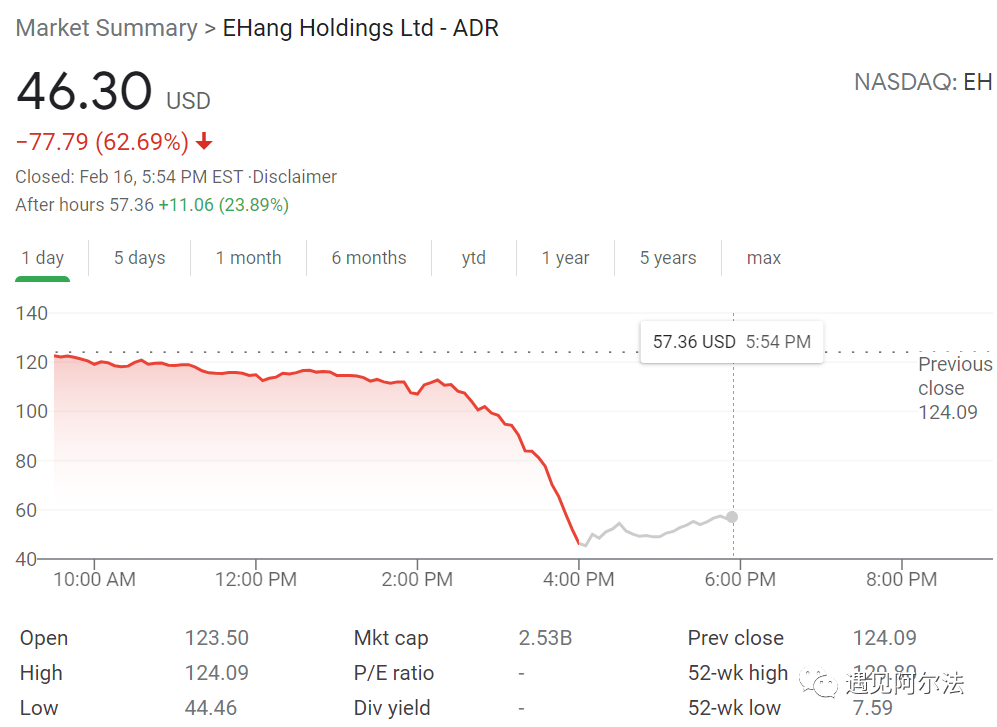Click the P/E ratio label
Screen dimensions: 997x727
394,673
